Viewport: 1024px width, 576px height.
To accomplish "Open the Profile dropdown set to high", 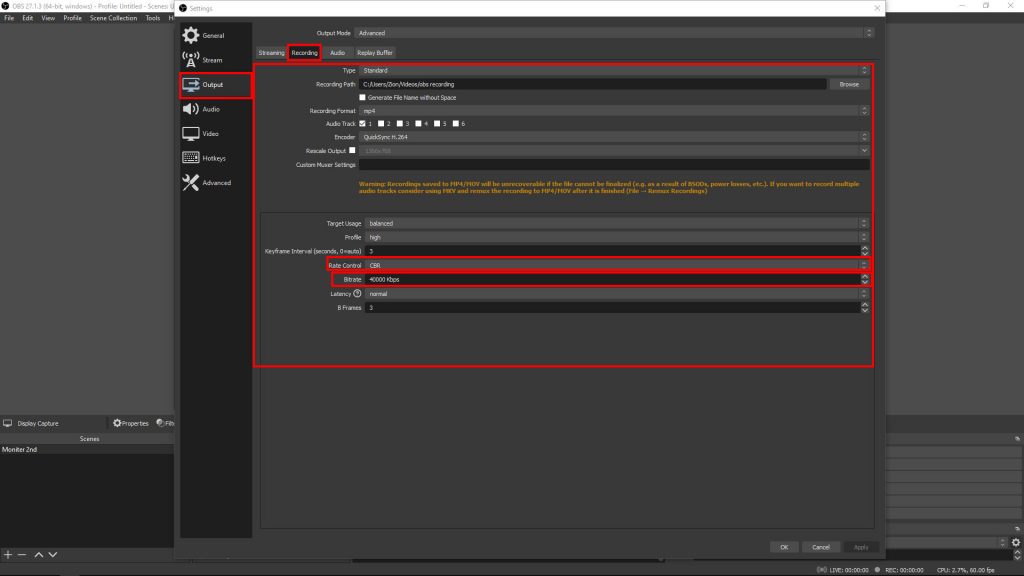I will pyautogui.click(x=617, y=237).
